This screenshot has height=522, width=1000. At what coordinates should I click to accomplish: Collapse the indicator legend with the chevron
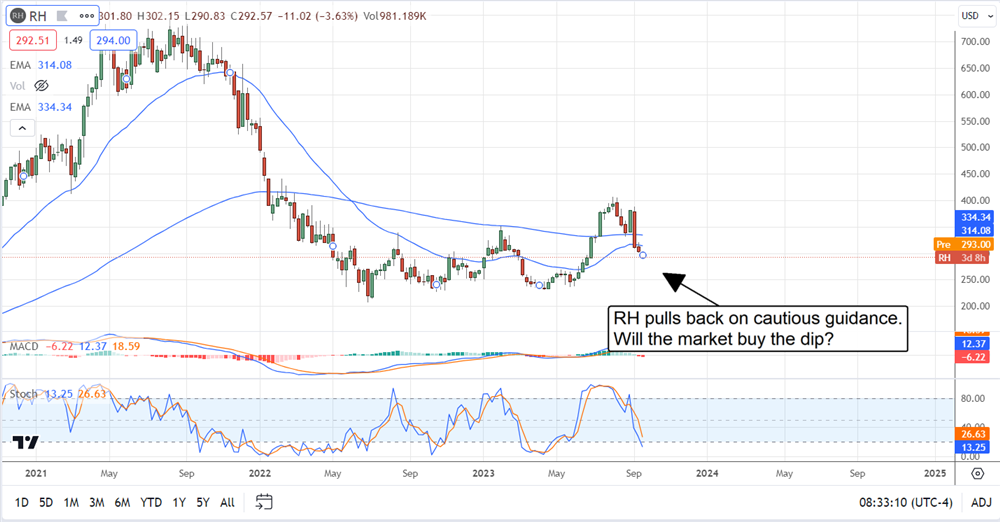22,128
